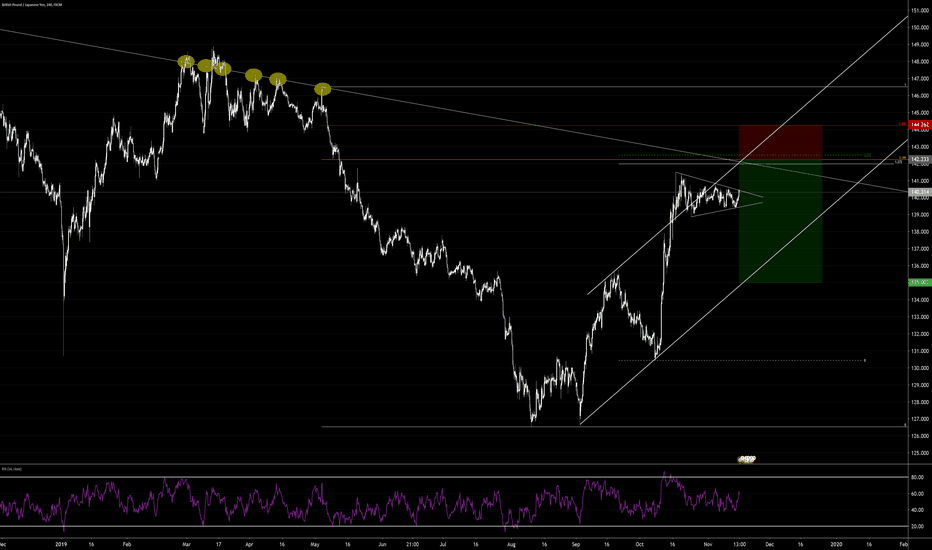Select the triangle pattern drawing near October highs
This screenshot has width=932, height=550.
720,196
